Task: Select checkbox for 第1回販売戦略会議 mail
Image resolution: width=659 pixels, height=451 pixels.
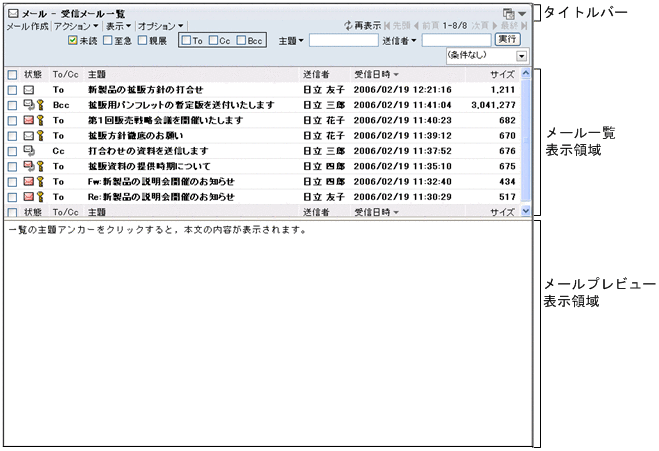Action: click(12, 121)
